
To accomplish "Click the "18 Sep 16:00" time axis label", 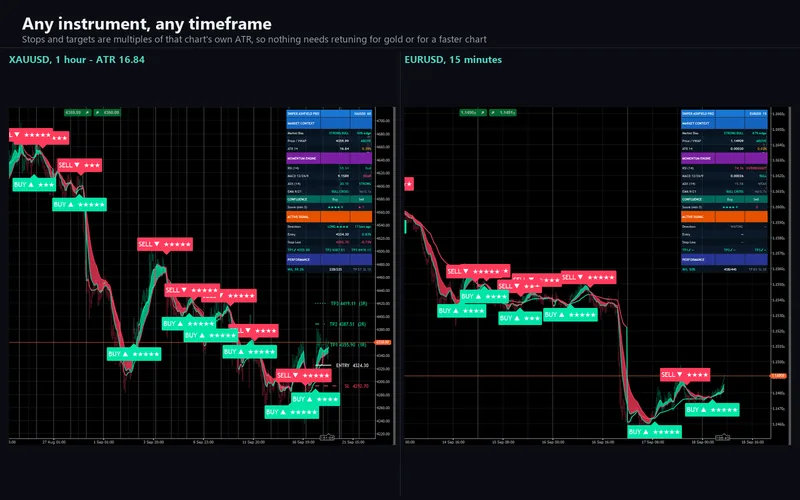I will pos(753,442).
